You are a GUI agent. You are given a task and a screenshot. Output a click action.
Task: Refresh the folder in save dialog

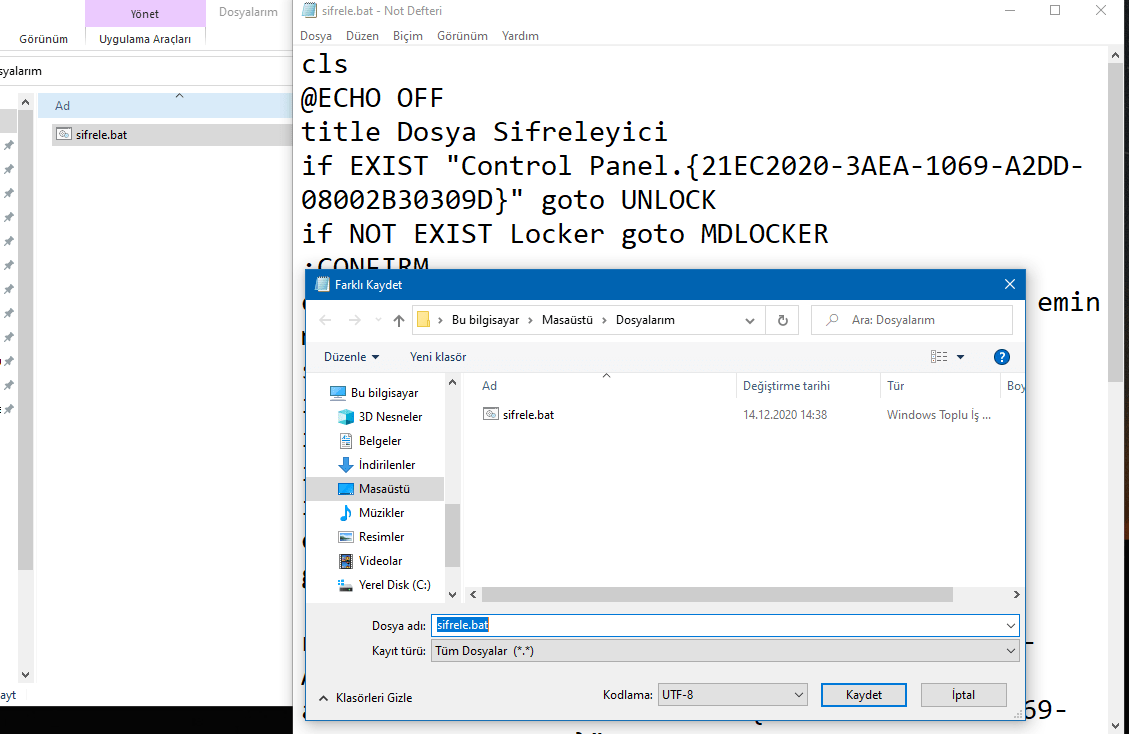[x=782, y=320]
